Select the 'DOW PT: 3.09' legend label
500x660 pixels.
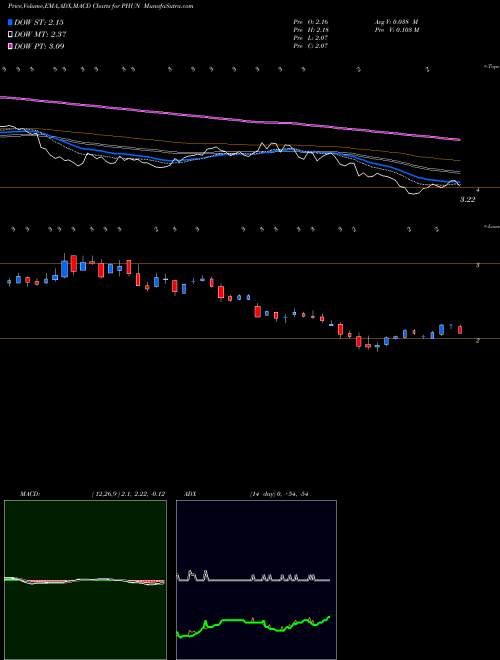point(39,46)
